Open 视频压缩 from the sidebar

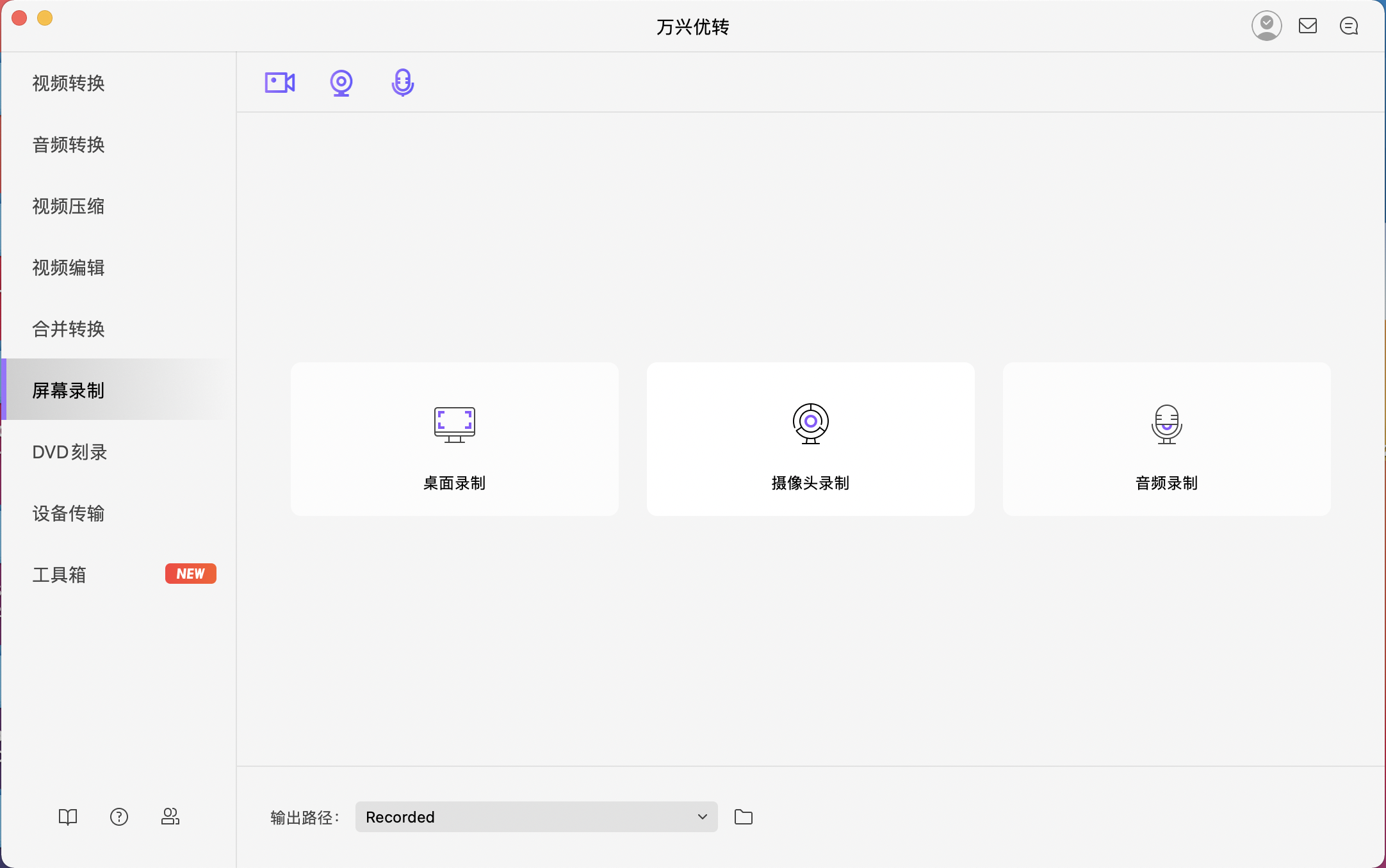(69, 206)
